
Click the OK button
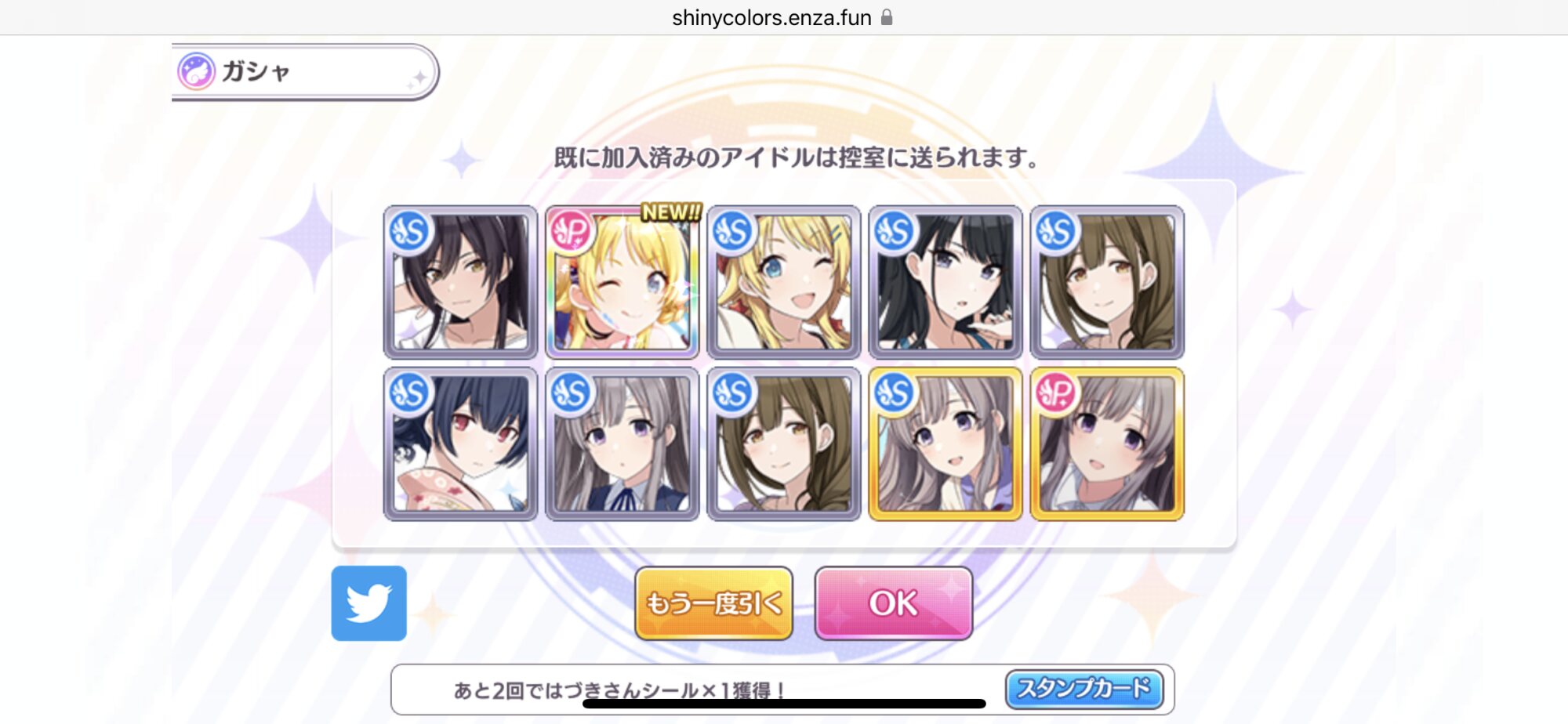(x=894, y=603)
